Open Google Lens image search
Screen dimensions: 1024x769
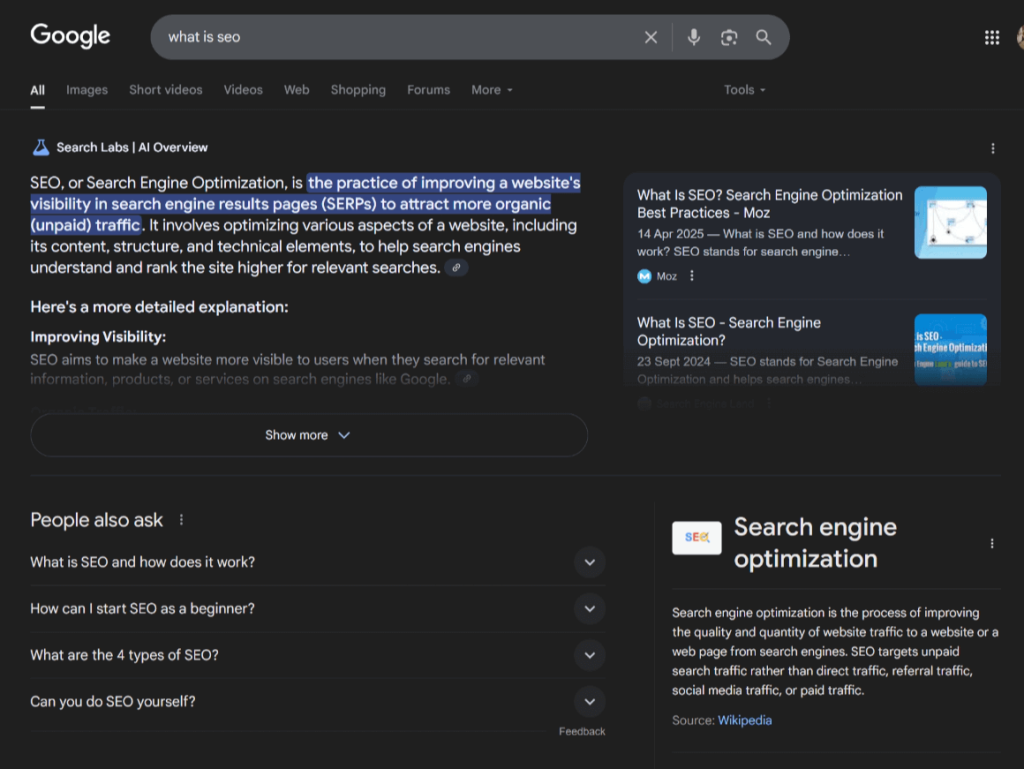729,37
